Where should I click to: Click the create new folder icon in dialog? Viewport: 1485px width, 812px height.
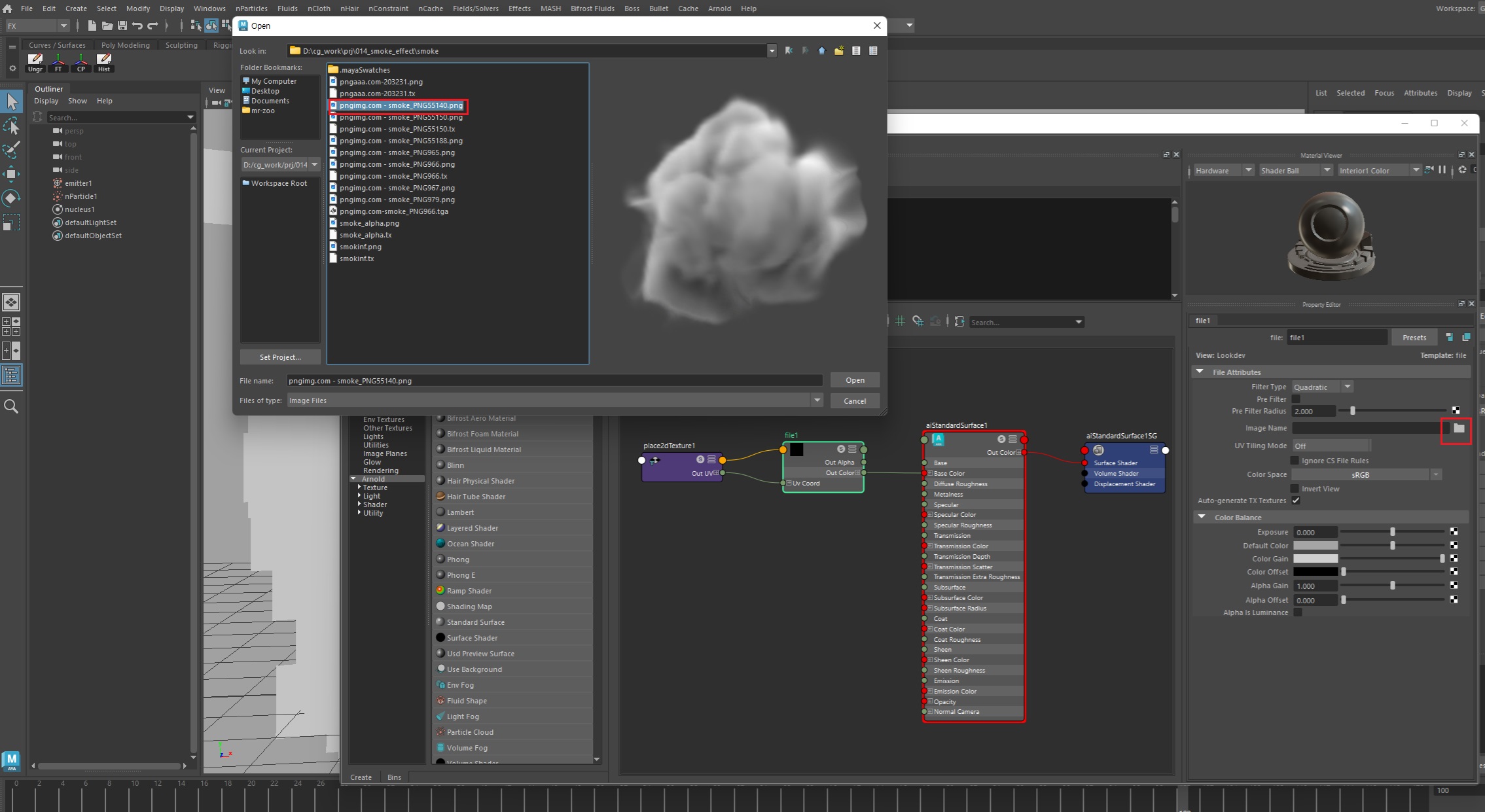click(x=839, y=51)
